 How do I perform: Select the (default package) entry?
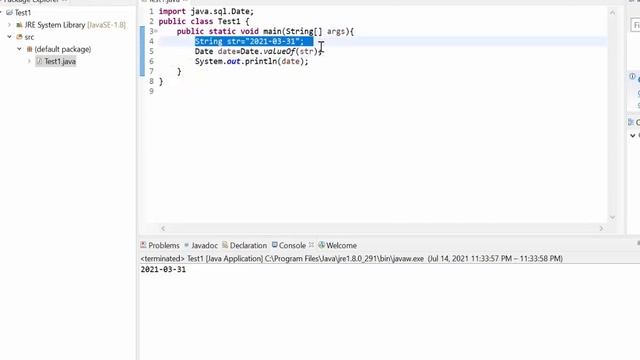point(63,49)
